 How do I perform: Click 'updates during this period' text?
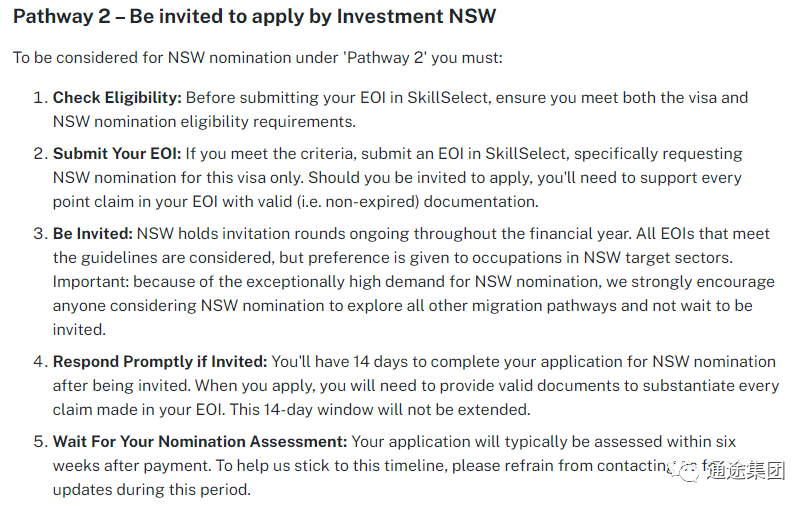coord(152,489)
